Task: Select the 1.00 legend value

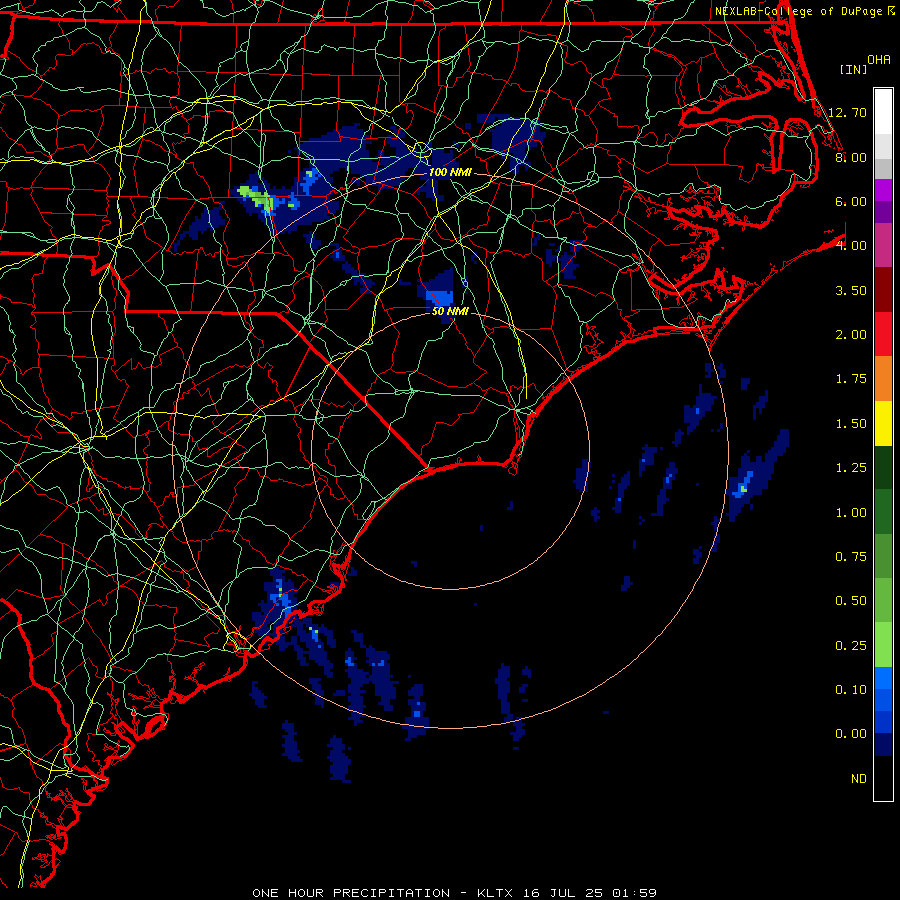Action: [x=851, y=513]
